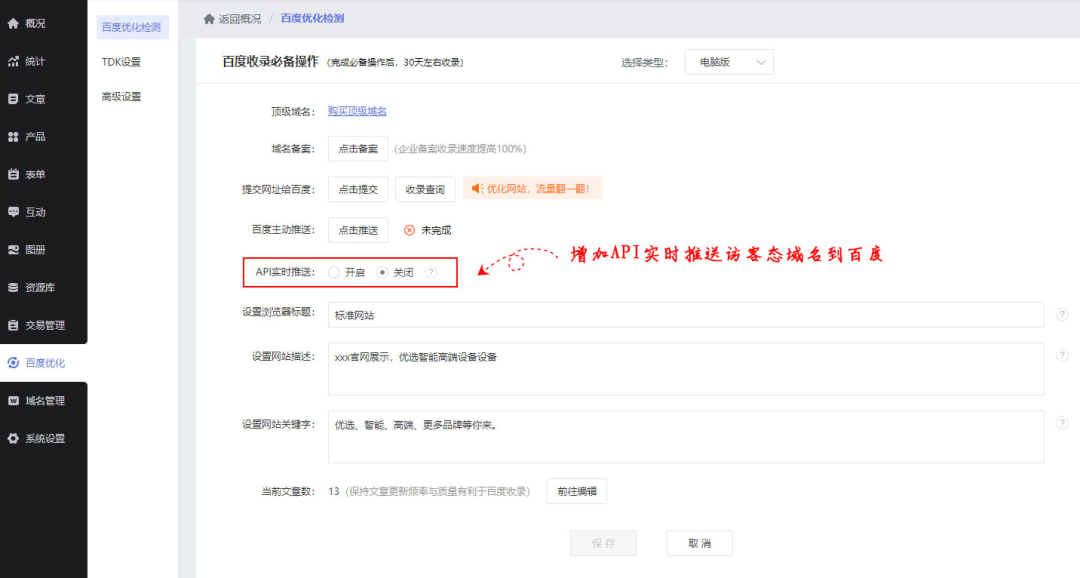
Task: Open 高级设置 in the submenu
Action: (x=121, y=97)
